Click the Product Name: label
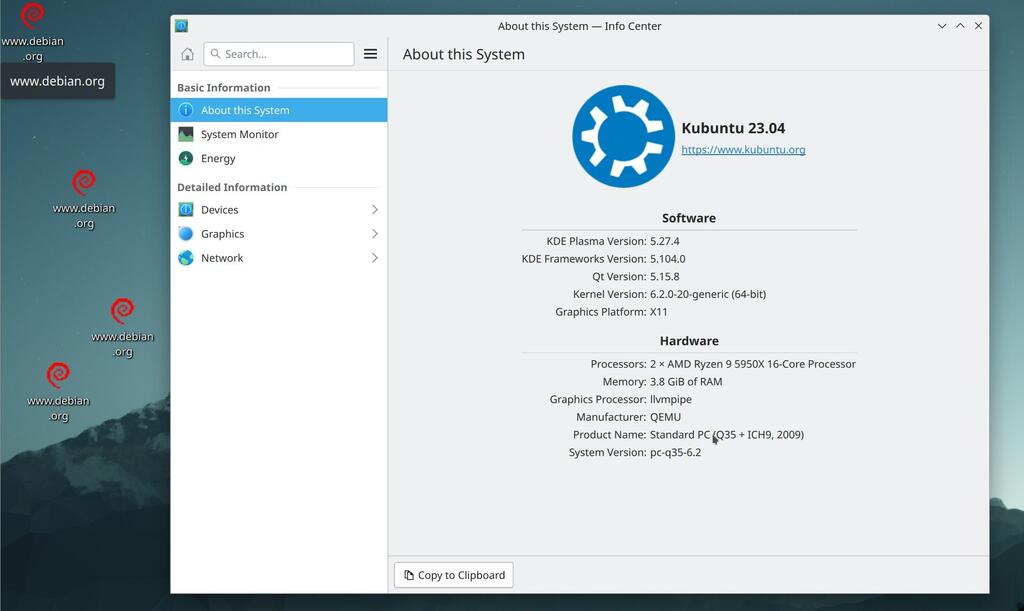 (x=609, y=435)
